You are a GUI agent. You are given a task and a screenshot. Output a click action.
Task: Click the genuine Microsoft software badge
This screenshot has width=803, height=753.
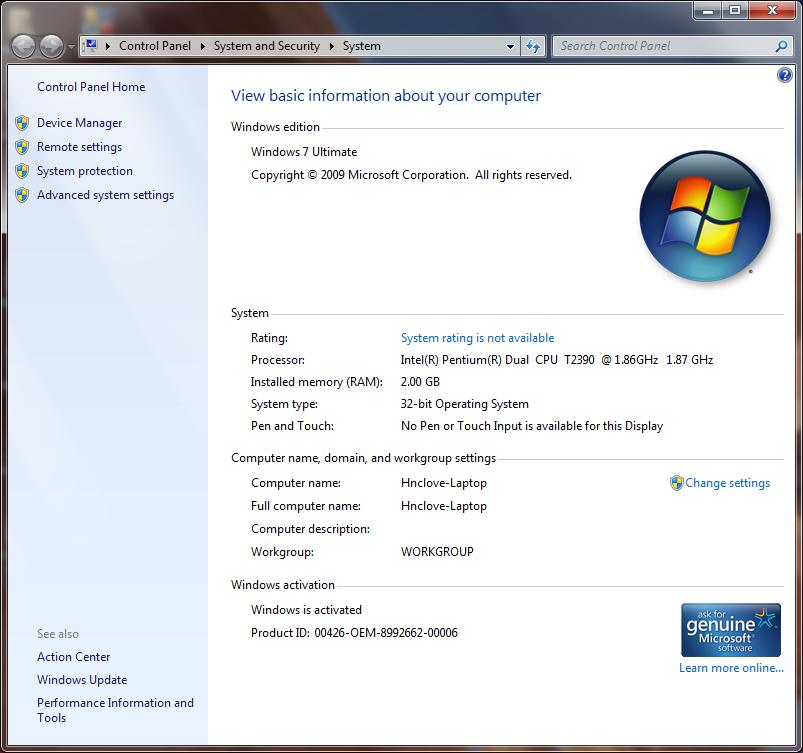(x=731, y=630)
